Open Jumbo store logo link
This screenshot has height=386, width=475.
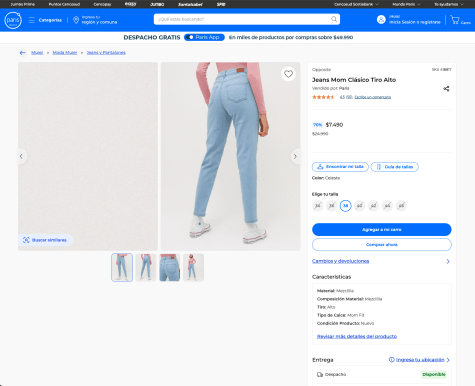tap(157, 4)
